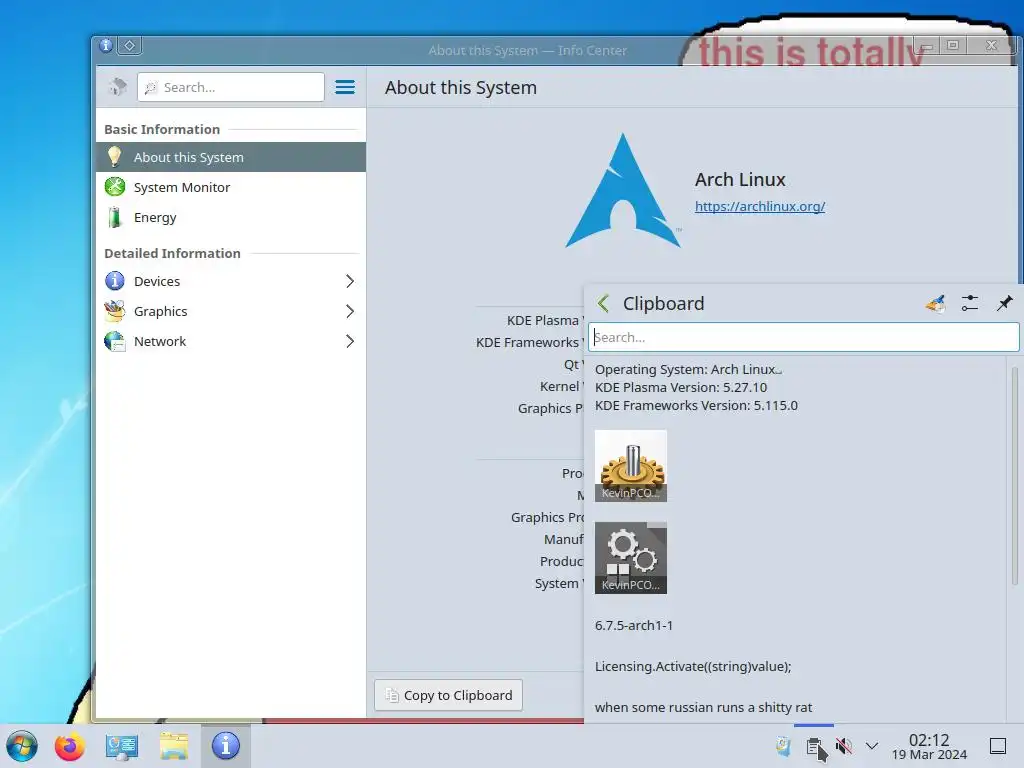Click the clipboard tray icon
Viewport: 1024px width, 768px height.
[x=814, y=746]
